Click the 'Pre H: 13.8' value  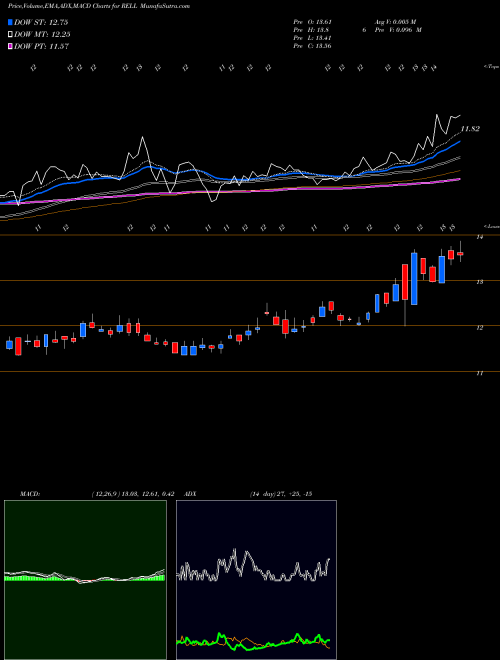(311, 30)
